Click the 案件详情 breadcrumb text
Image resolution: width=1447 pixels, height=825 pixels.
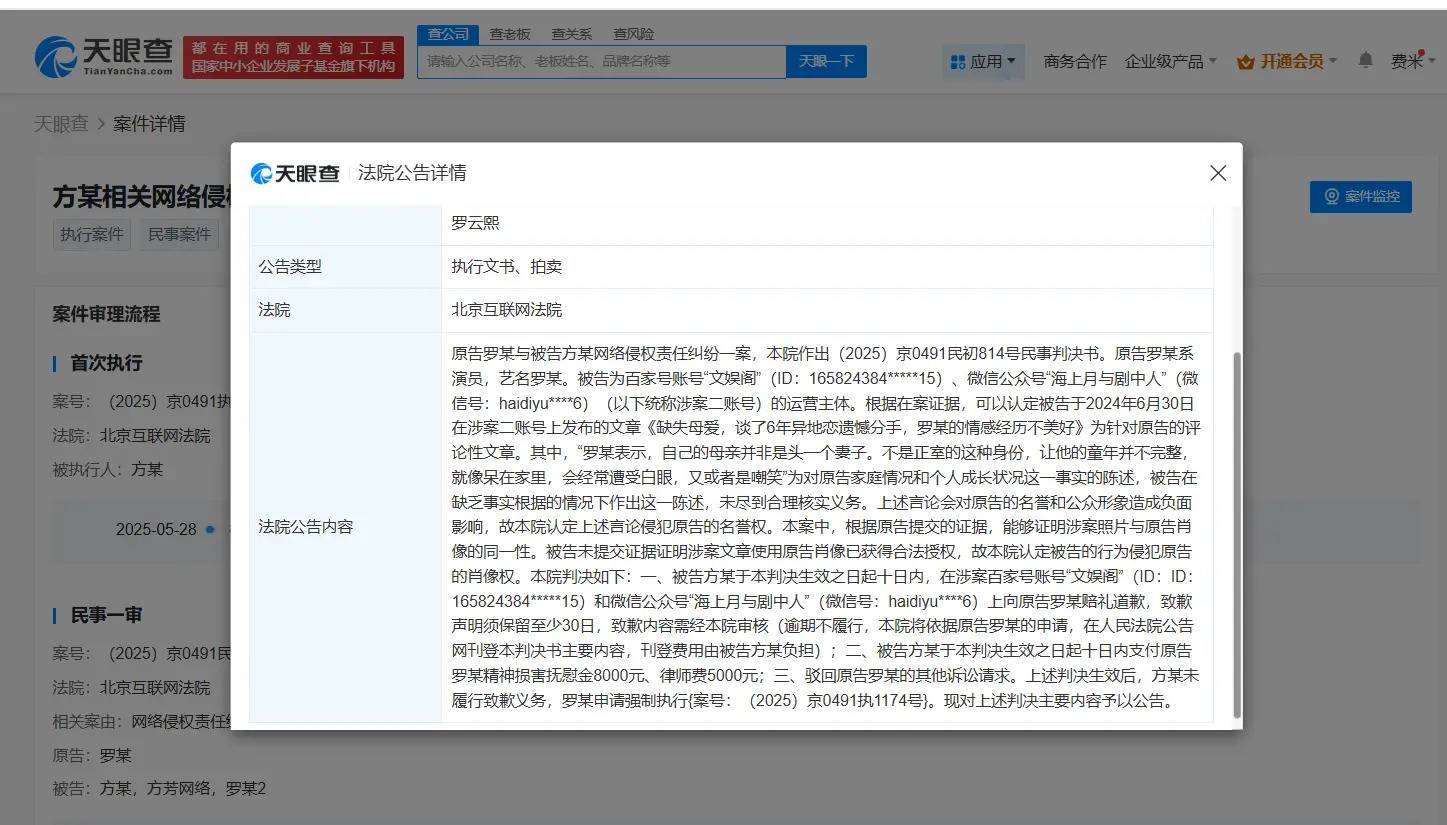coord(149,124)
